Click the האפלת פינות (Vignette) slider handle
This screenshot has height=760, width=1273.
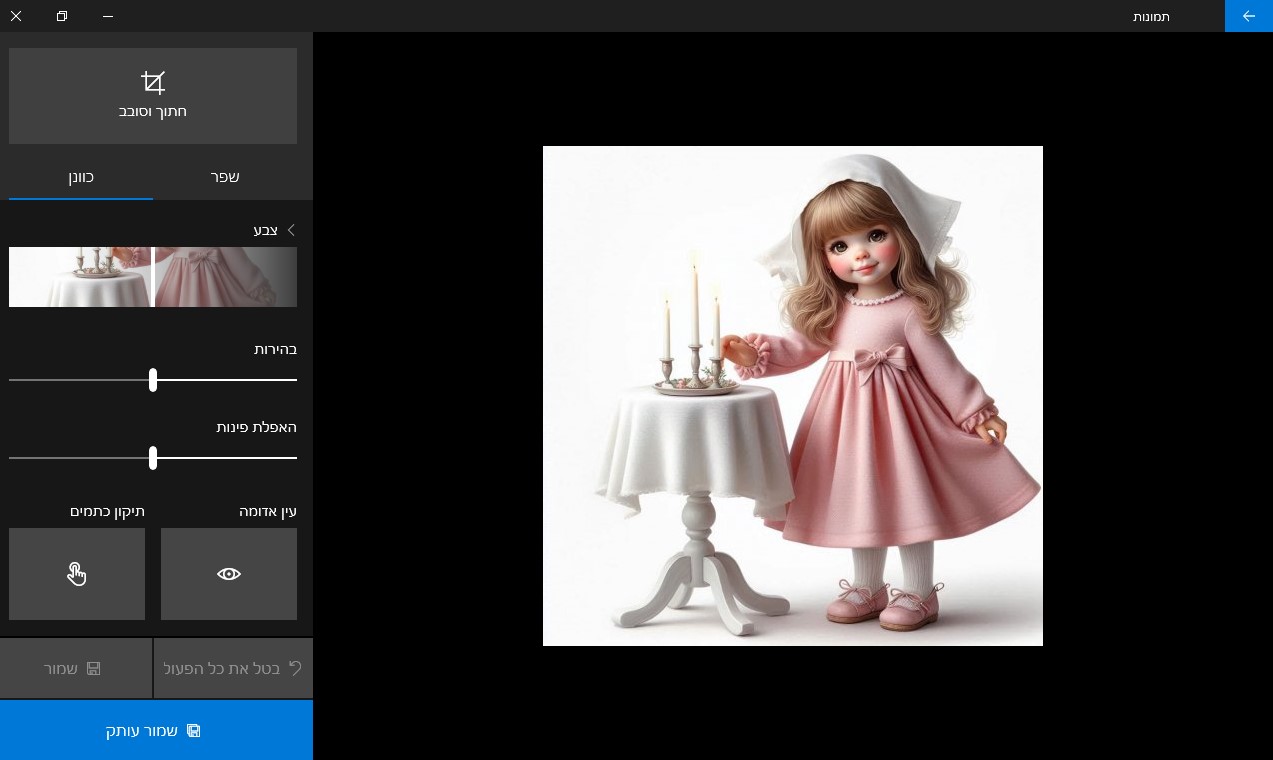153,458
